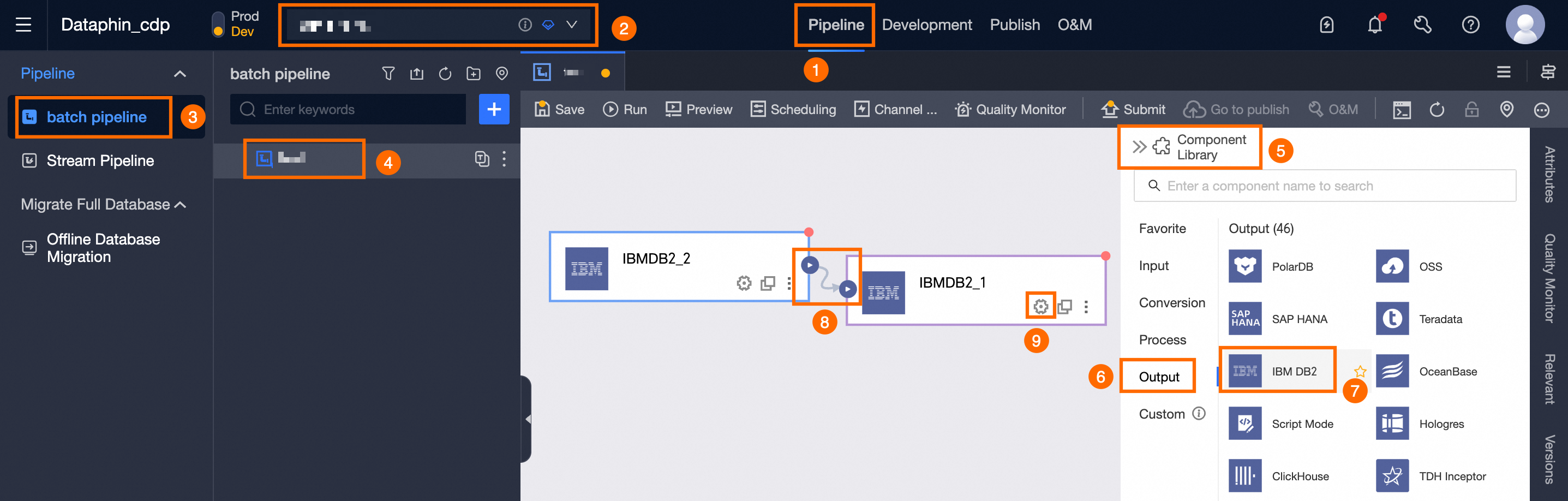Select the Output component category
Viewport: 1568px width, 501px height.
click(1158, 377)
